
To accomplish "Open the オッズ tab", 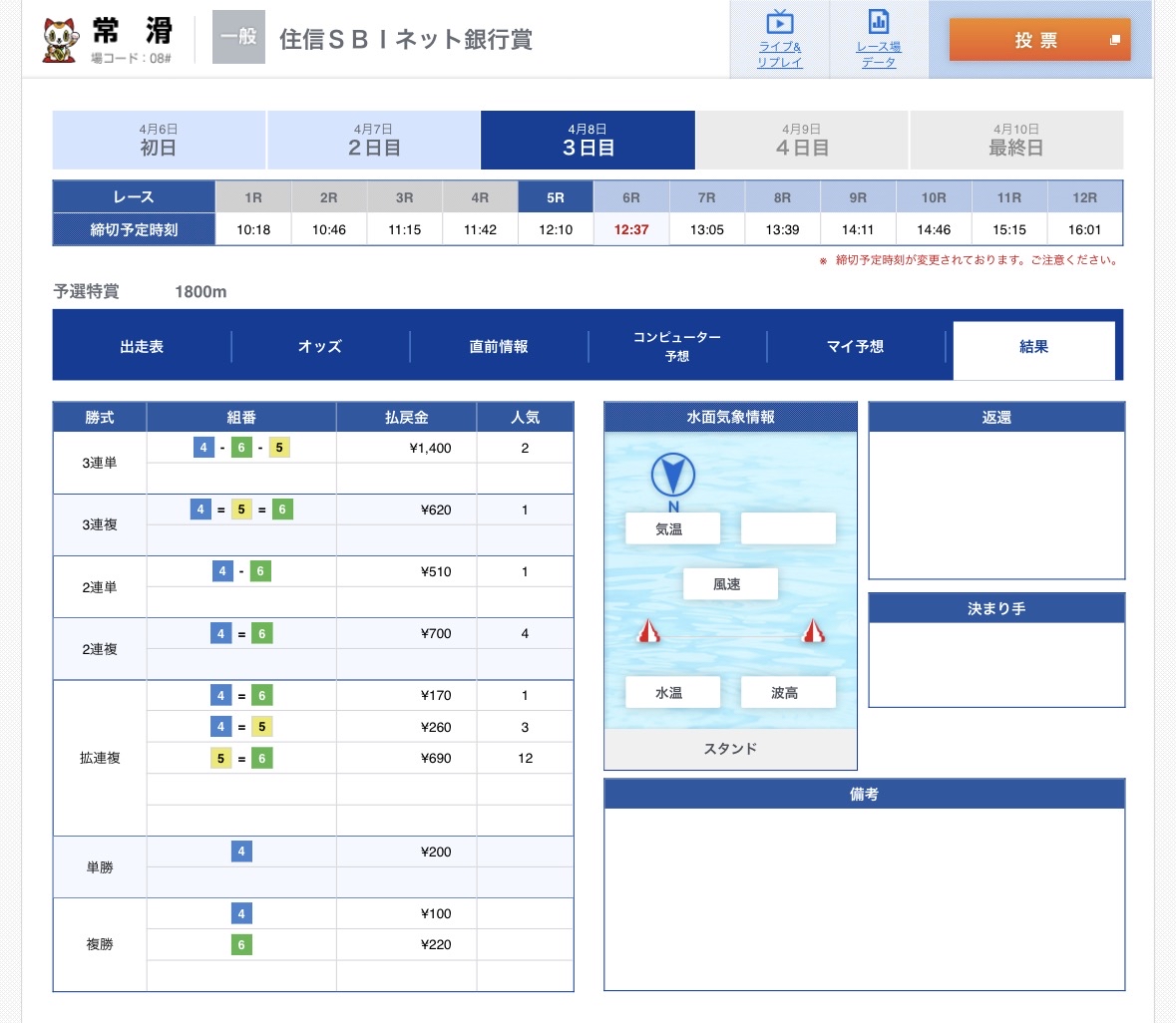I will tap(320, 346).
